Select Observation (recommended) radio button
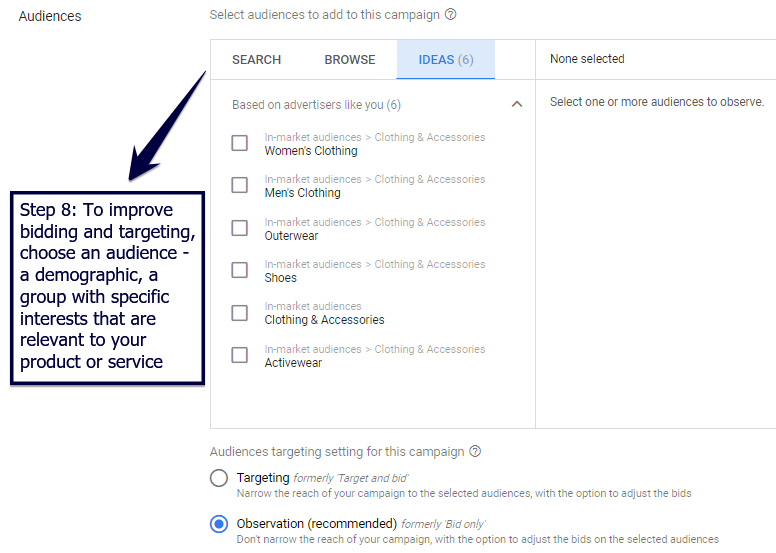 [219, 523]
